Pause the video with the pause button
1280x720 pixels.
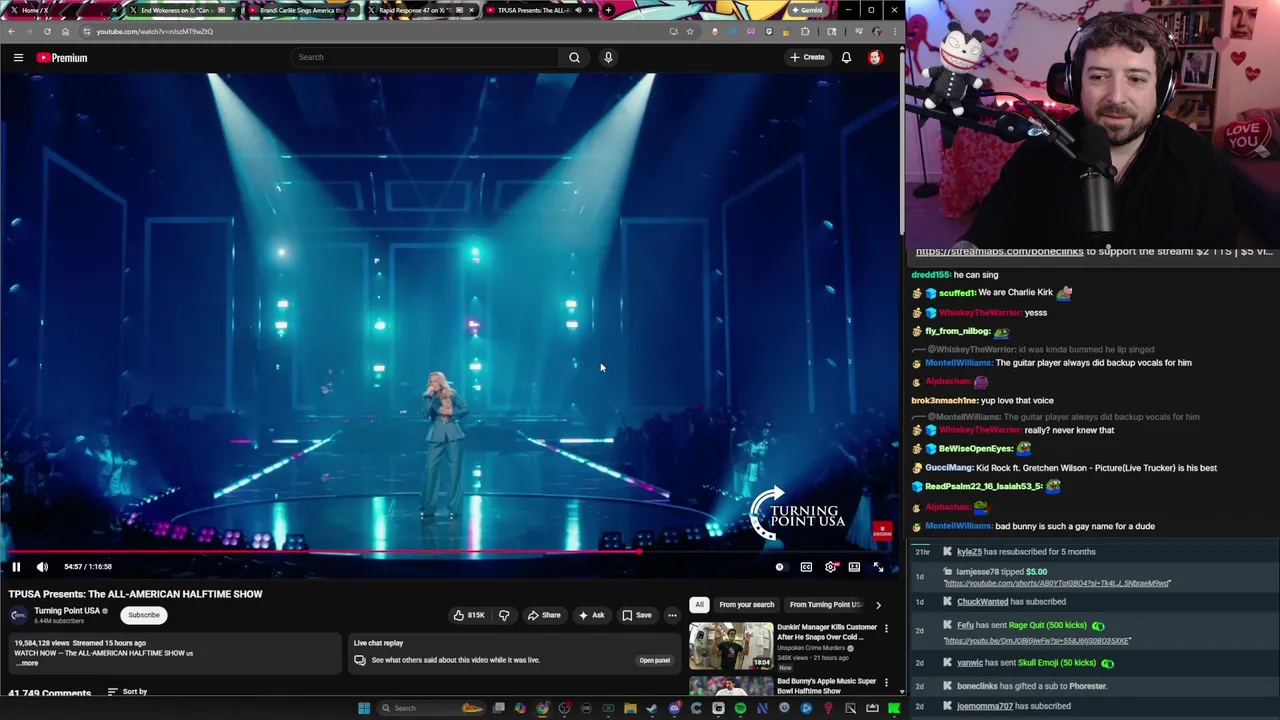tap(16, 567)
